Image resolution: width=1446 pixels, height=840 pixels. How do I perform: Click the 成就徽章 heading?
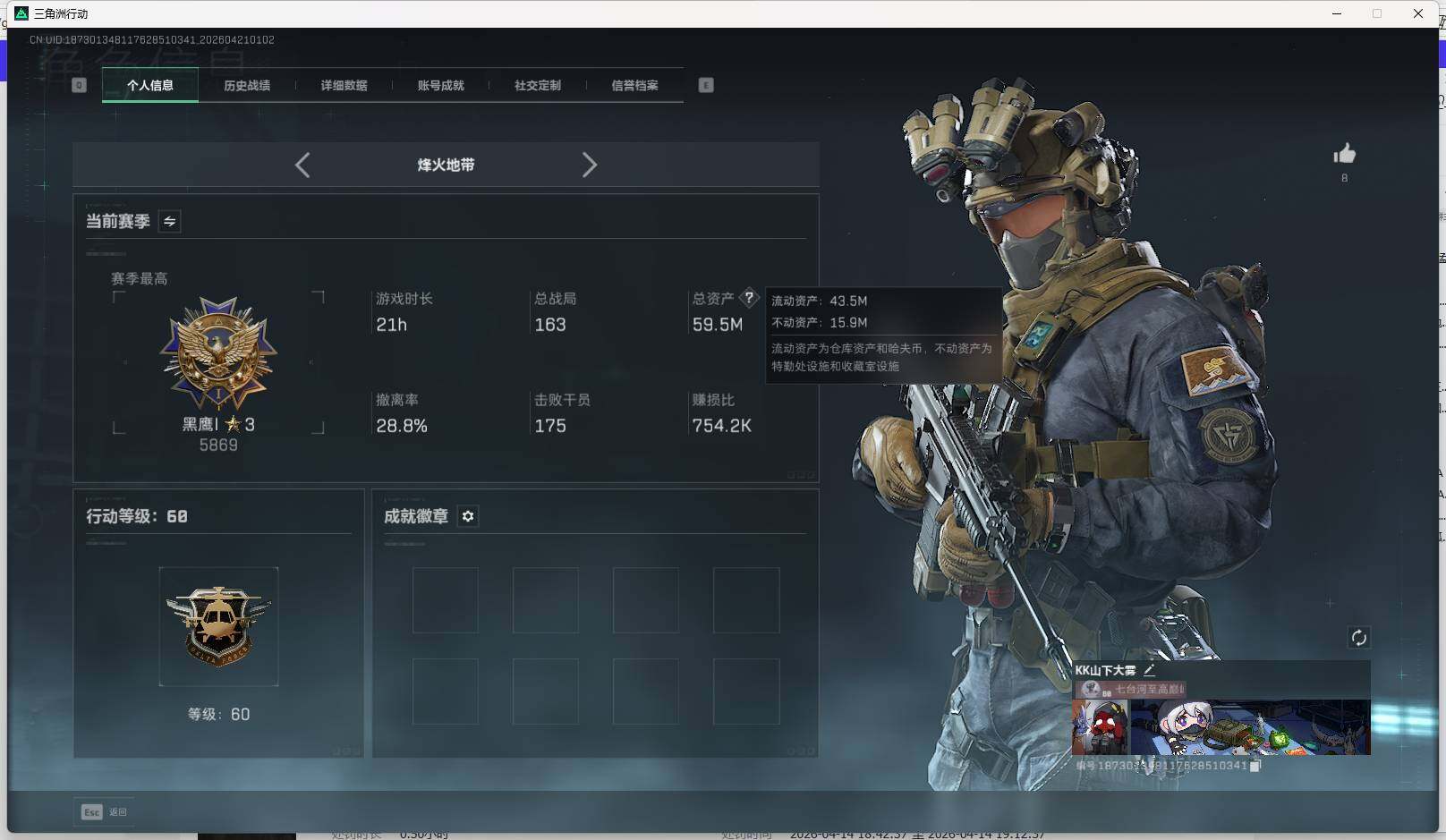pyautogui.click(x=416, y=516)
